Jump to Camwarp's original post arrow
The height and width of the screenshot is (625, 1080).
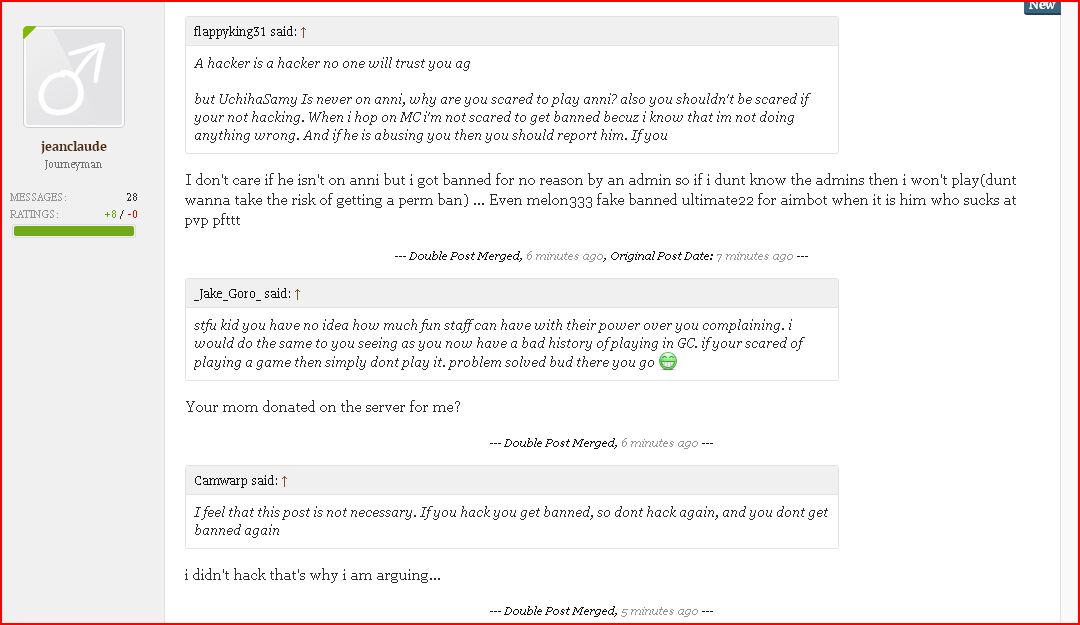(x=284, y=481)
